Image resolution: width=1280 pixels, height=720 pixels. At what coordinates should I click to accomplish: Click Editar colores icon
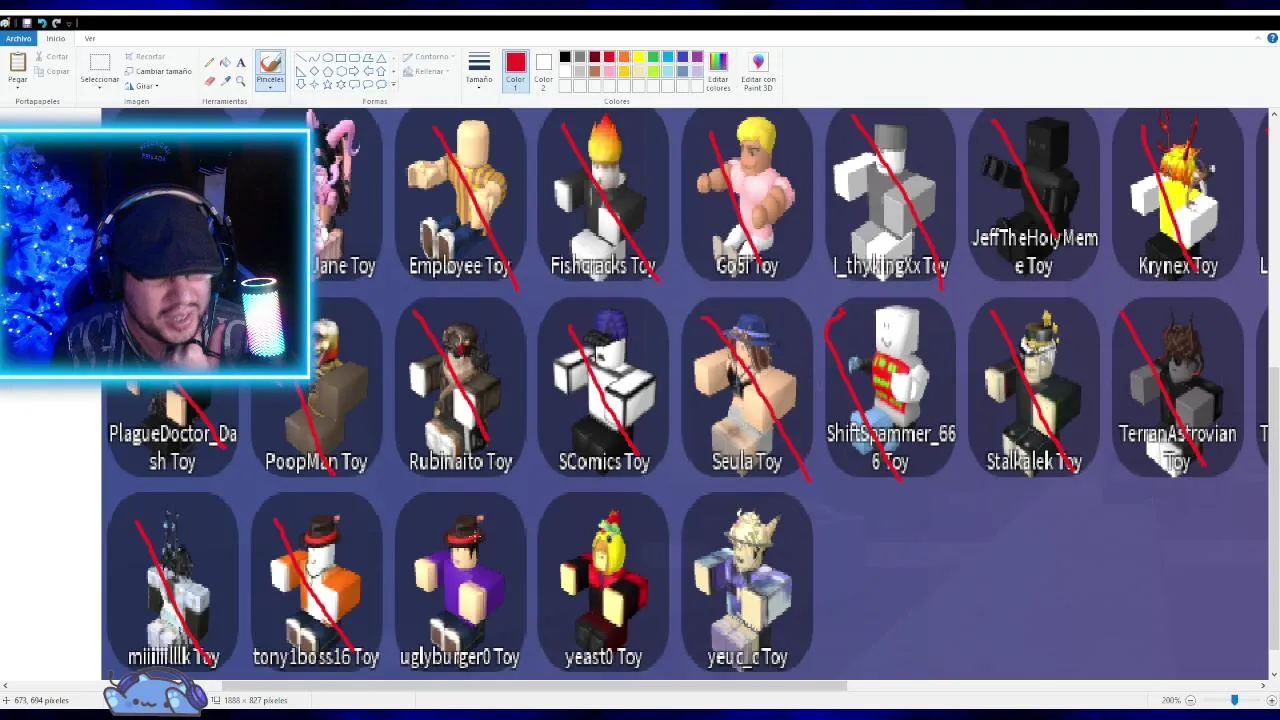[x=718, y=63]
